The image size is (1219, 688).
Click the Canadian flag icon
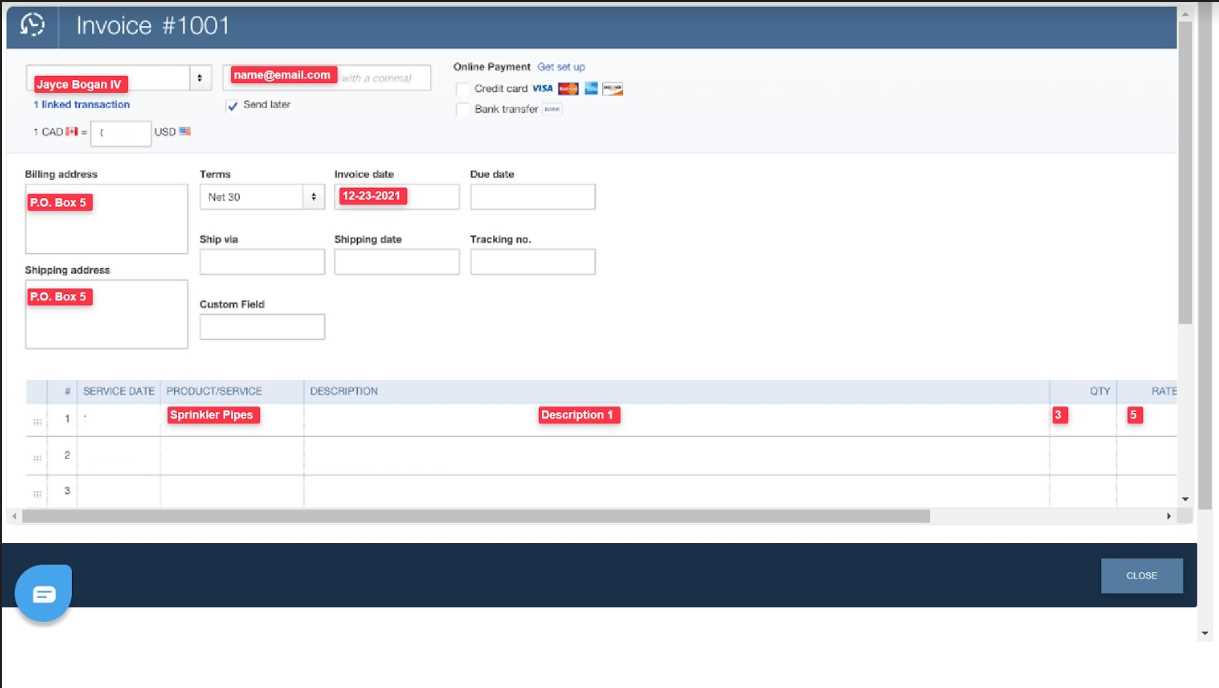tap(72, 132)
